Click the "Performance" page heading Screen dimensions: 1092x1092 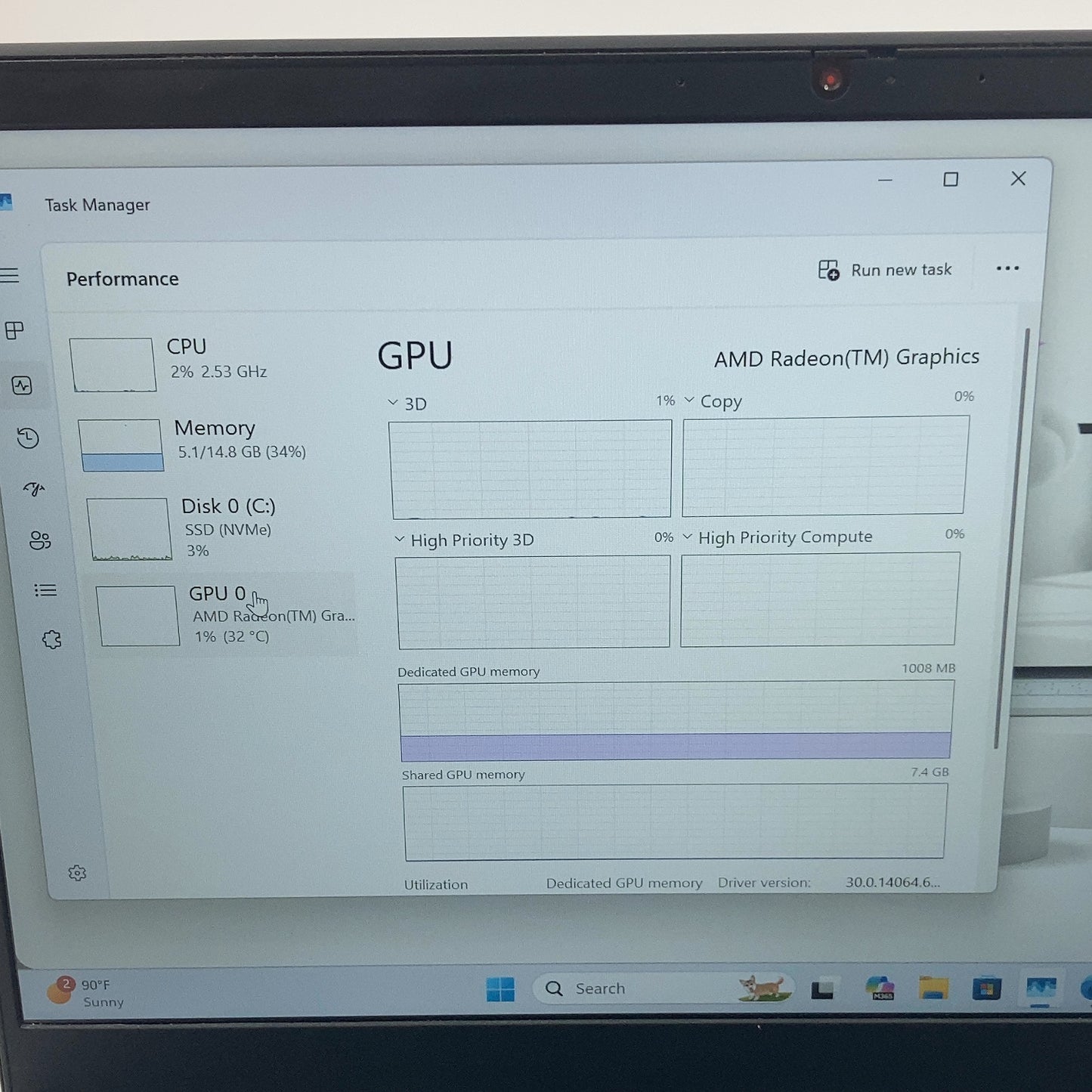(122, 279)
